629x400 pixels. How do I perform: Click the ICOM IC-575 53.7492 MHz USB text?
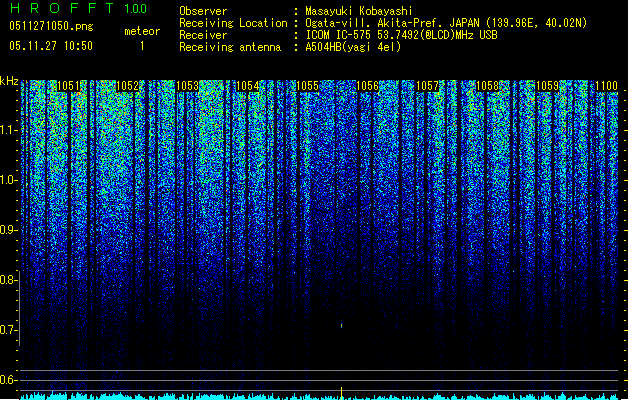tap(402, 35)
